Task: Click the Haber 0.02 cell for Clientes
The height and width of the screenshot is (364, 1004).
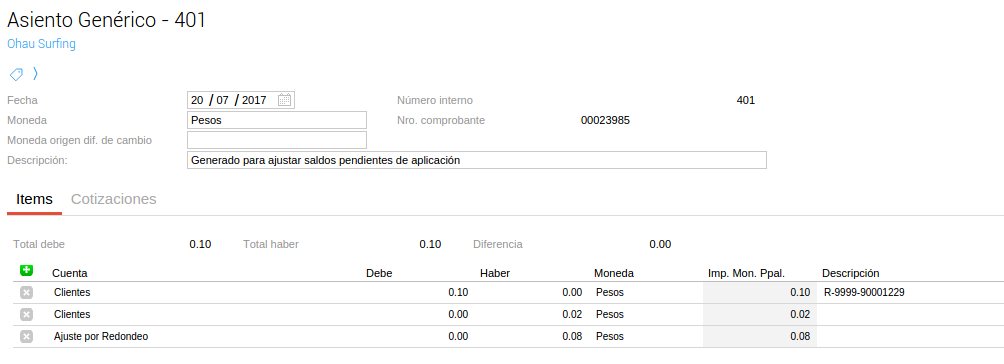Action: 572,315
